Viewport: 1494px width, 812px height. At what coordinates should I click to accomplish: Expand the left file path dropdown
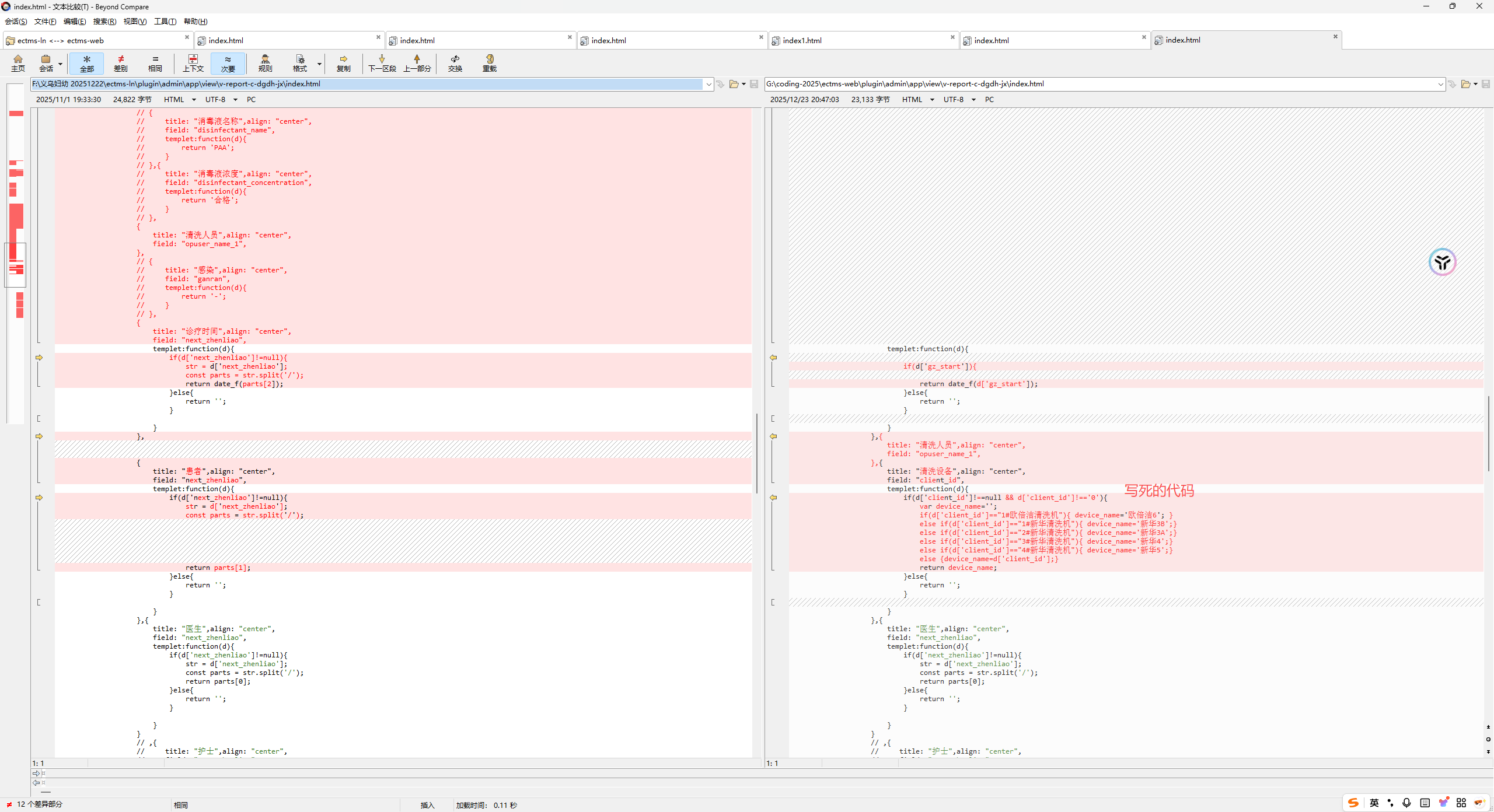pyautogui.click(x=708, y=84)
